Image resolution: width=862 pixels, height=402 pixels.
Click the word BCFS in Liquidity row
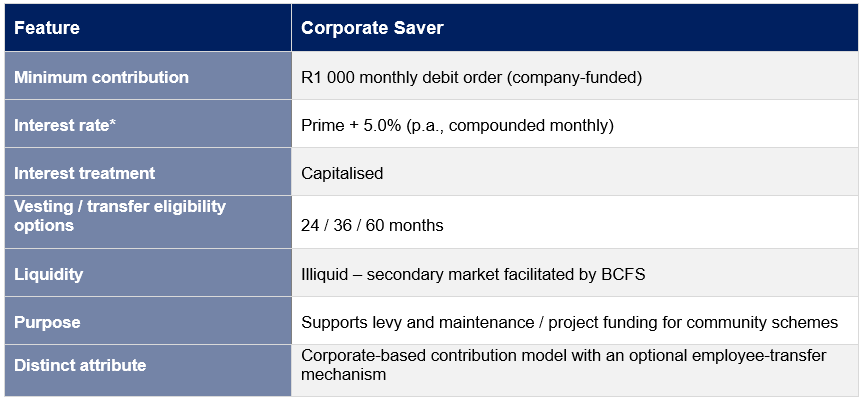click(x=624, y=274)
